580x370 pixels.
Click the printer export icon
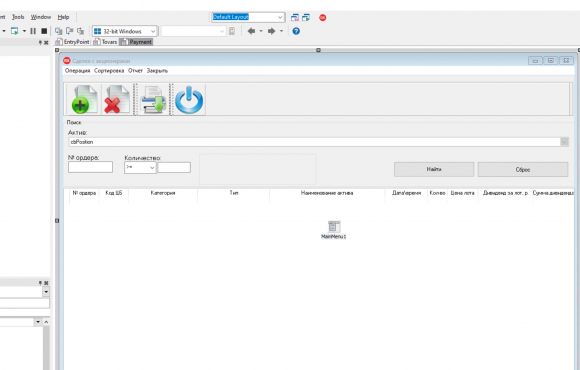click(153, 99)
